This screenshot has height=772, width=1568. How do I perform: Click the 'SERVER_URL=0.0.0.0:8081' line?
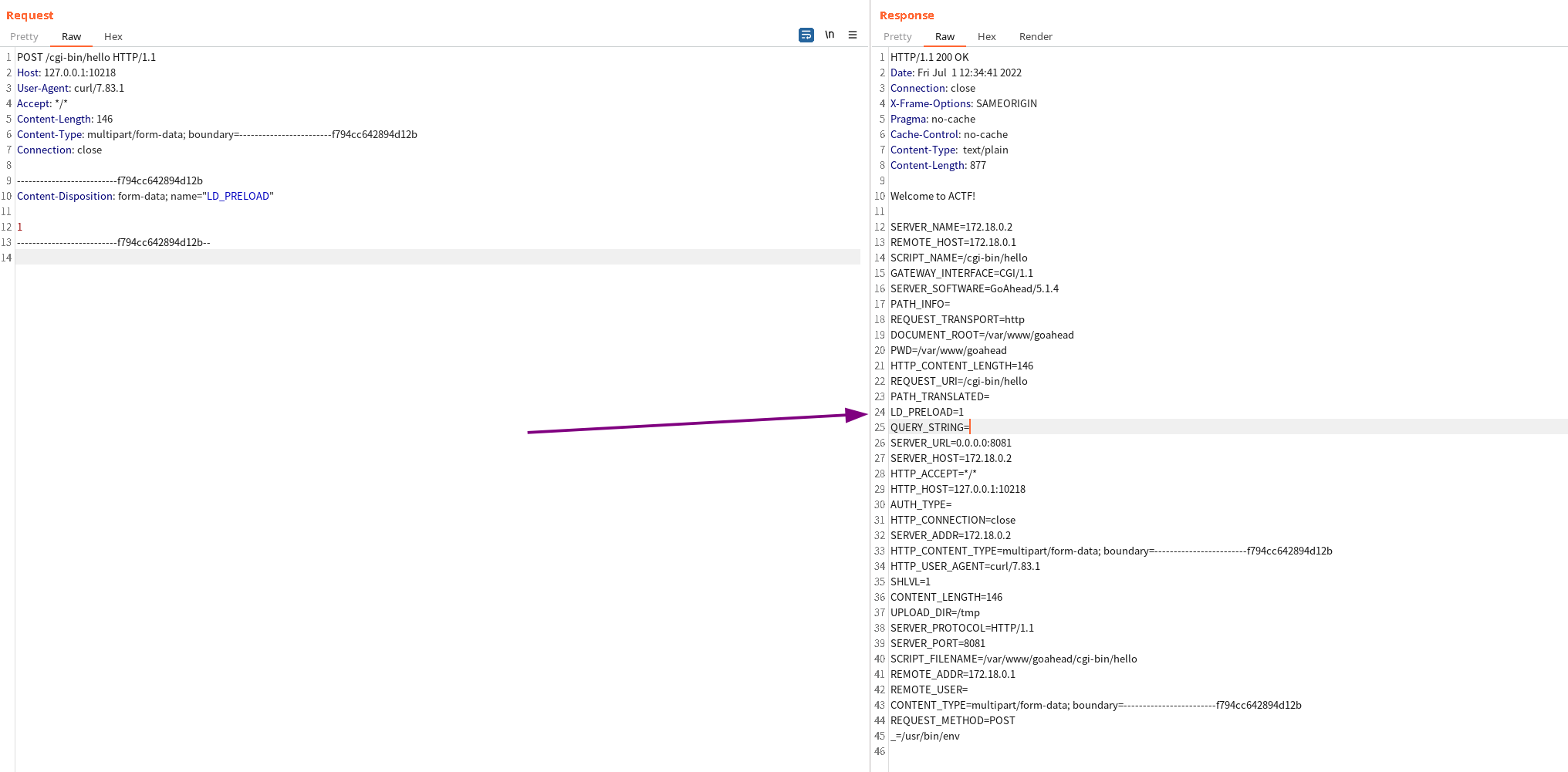pyautogui.click(x=951, y=443)
